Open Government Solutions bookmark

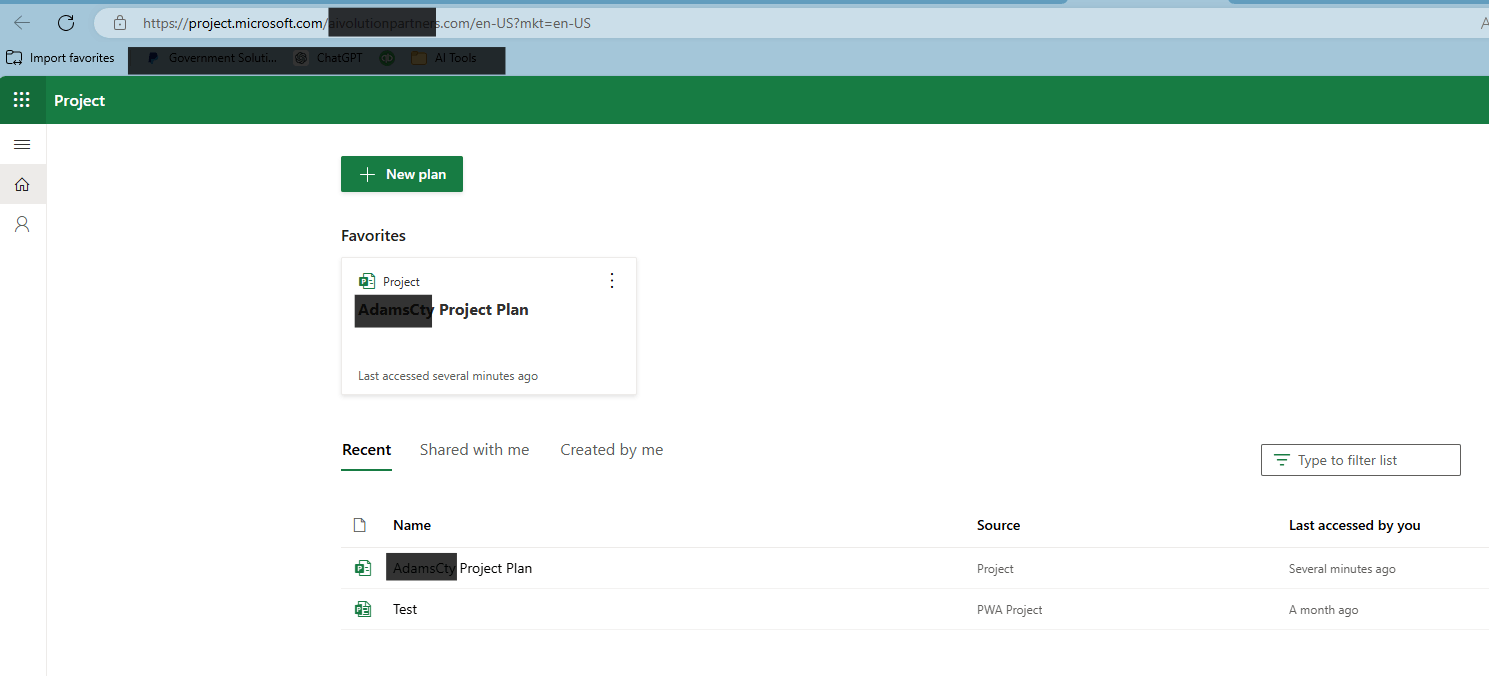(211, 58)
